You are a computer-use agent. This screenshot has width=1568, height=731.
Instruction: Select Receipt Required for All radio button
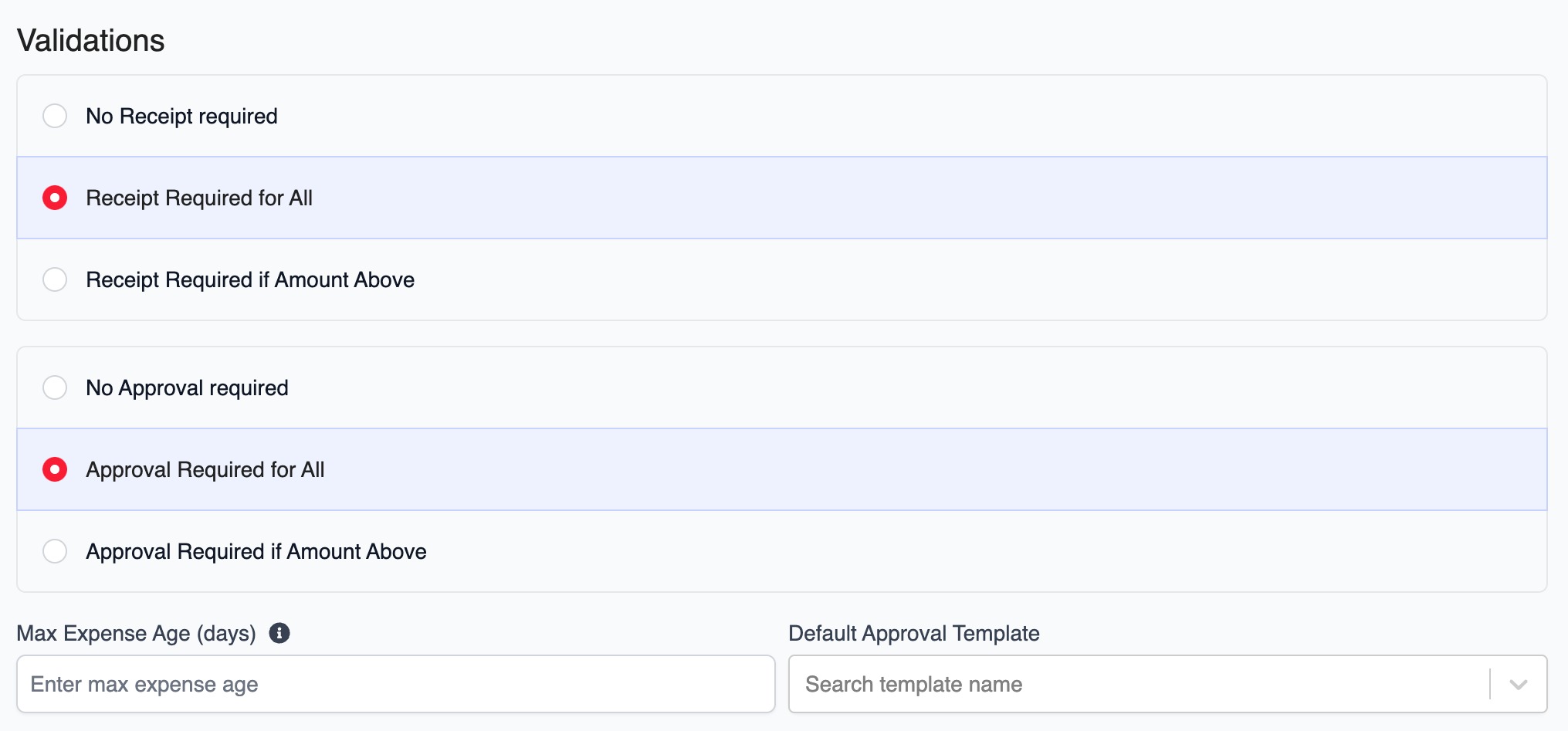(55, 198)
